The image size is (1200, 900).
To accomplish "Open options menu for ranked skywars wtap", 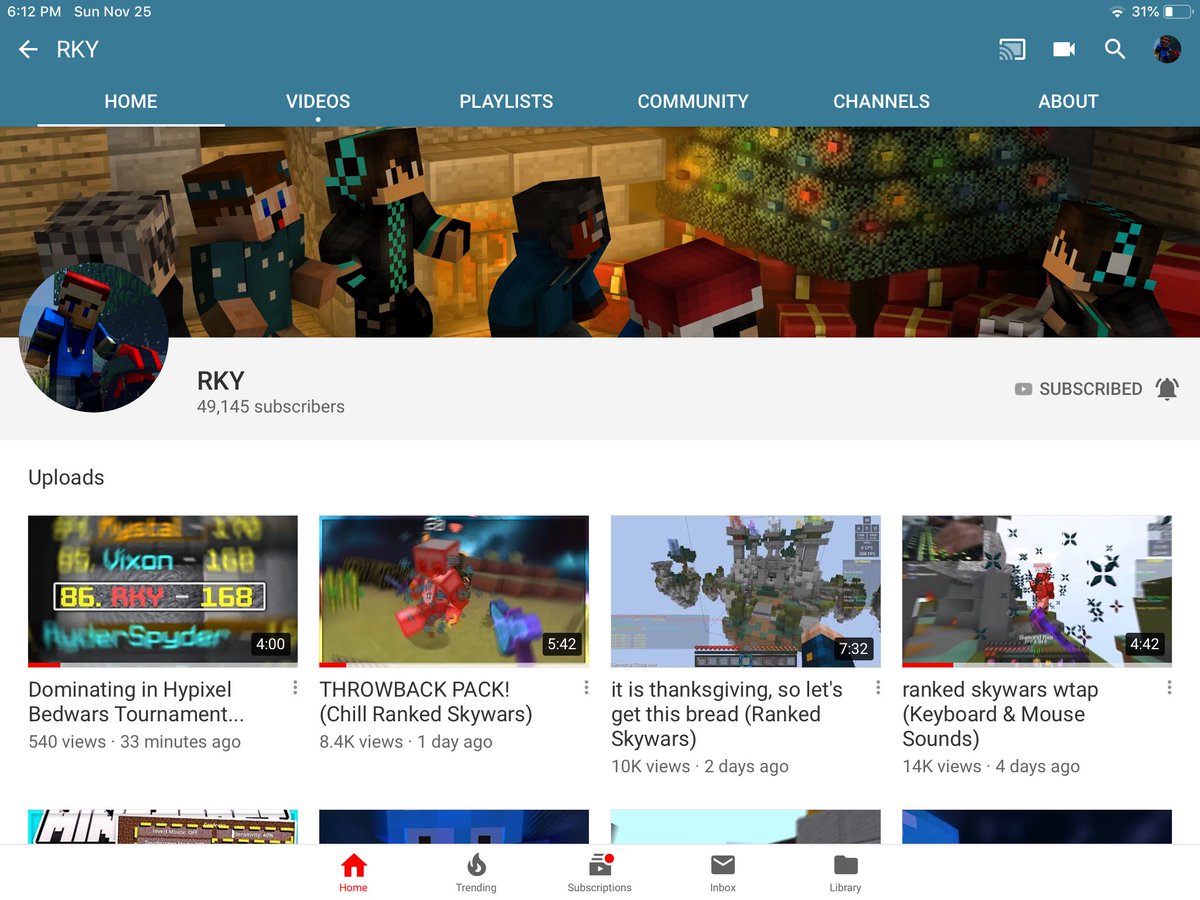I will tap(1169, 688).
